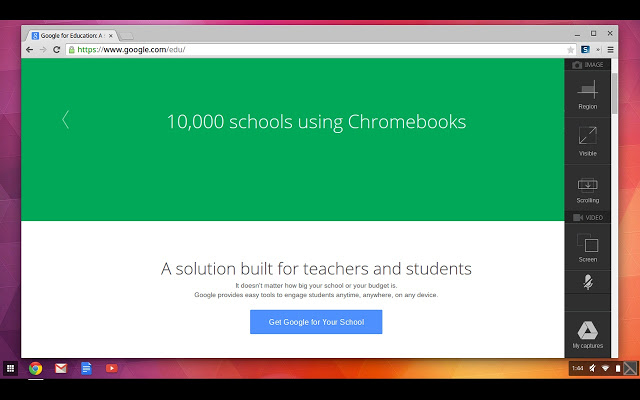Click the blue S extension icon

(x=585, y=50)
